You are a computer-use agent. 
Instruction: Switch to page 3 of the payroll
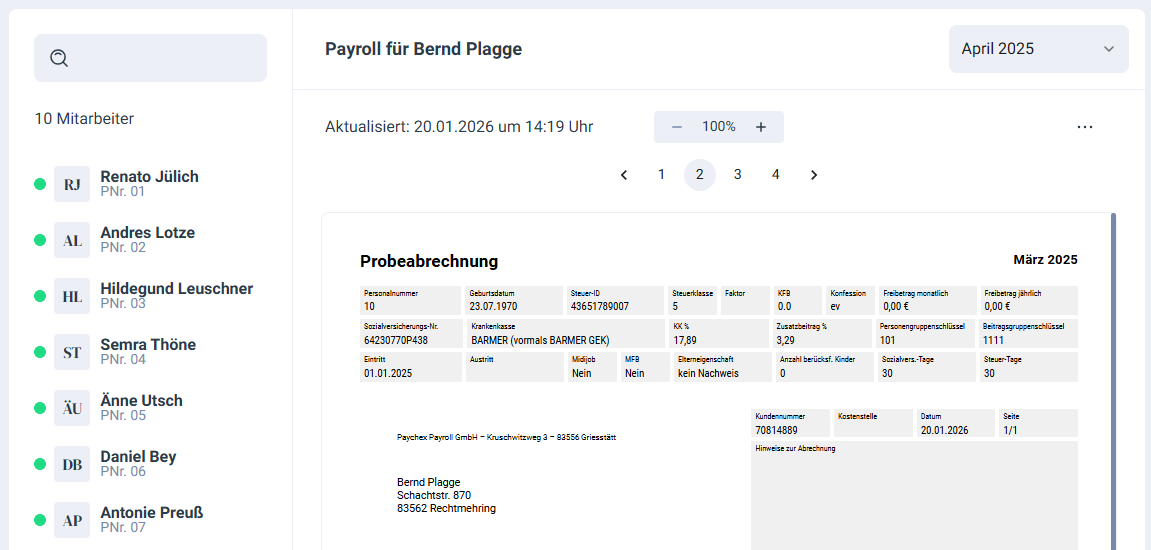click(738, 175)
